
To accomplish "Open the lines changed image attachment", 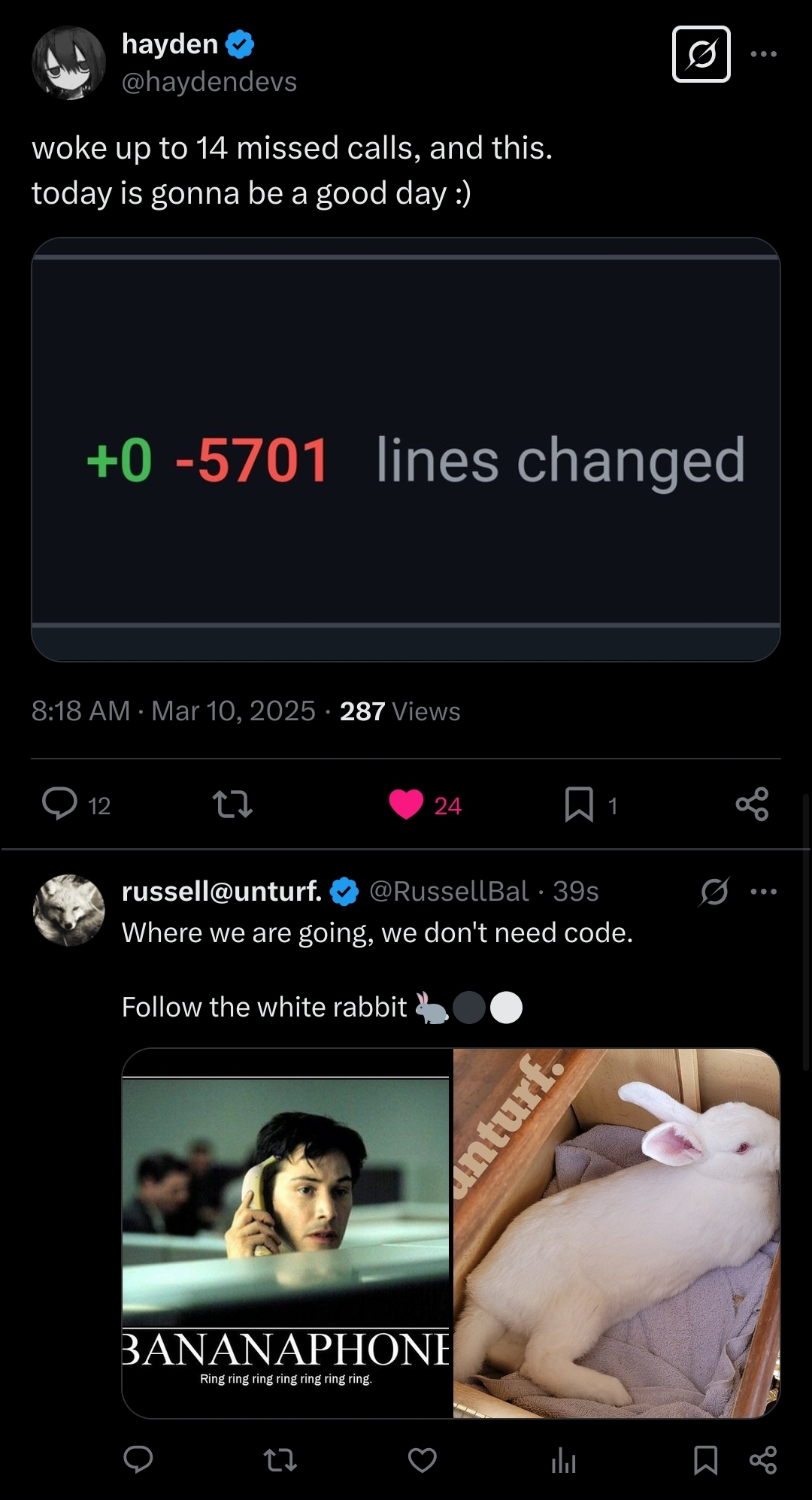I will 406,450.
